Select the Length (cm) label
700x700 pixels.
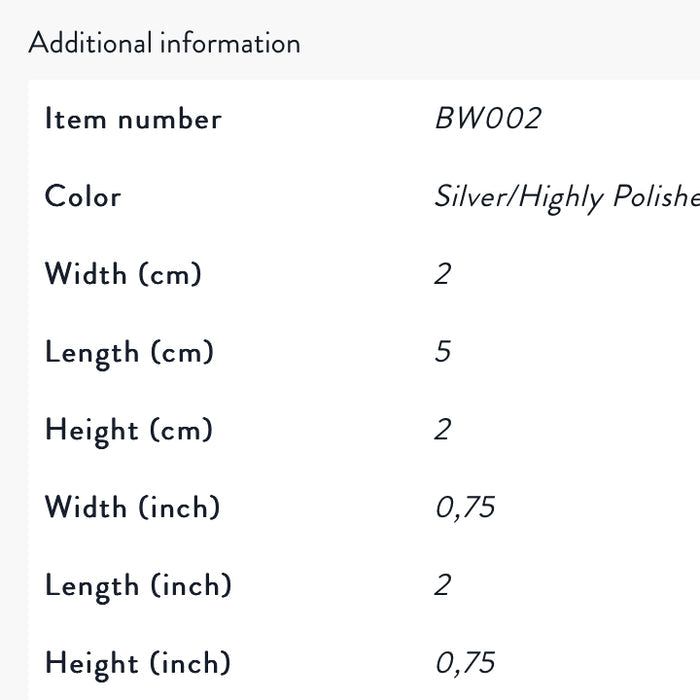(129, 353)
